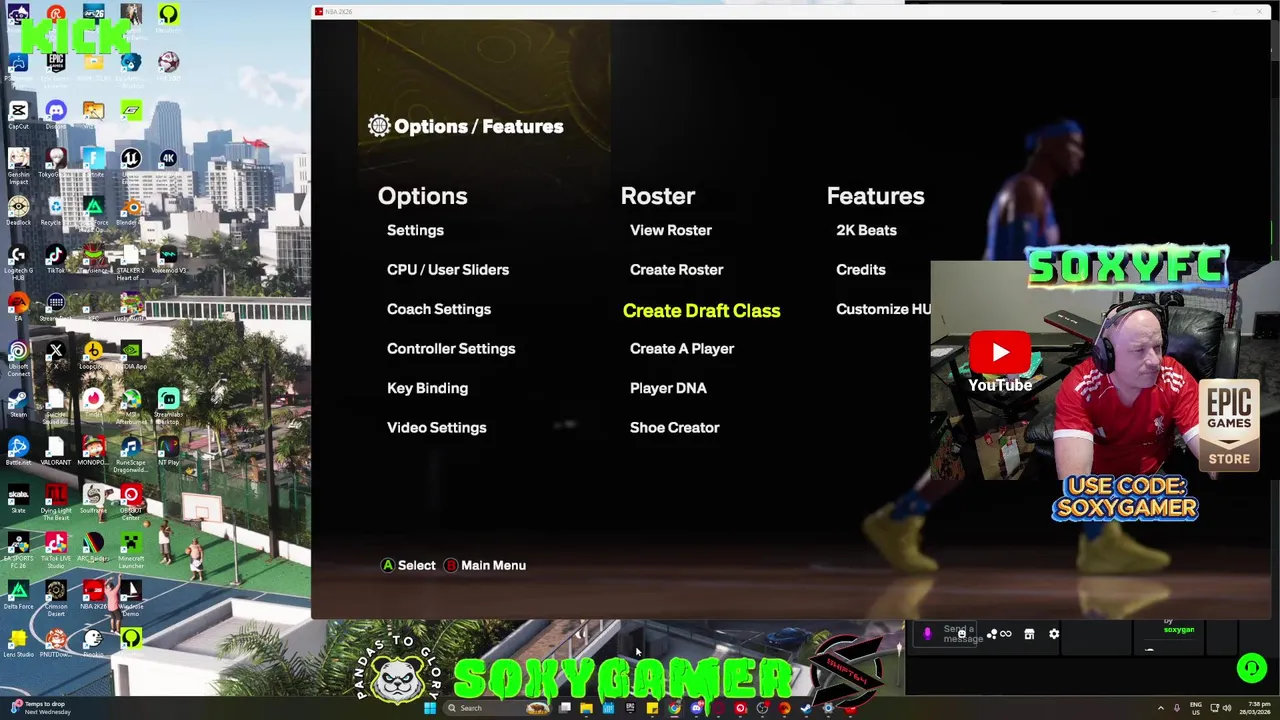The image size is (1280, 720).
Task: Click the A Select prompt
Action: (408, 565)
